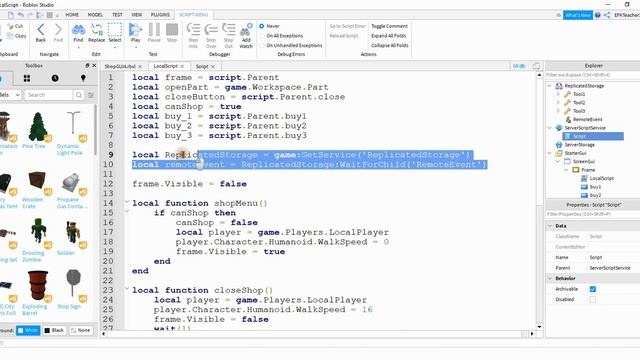Image resolution: width=640 pixels, height=360 pixels.
Task: Close the LocalScript editor tab
Action: [x=182, y=66]
